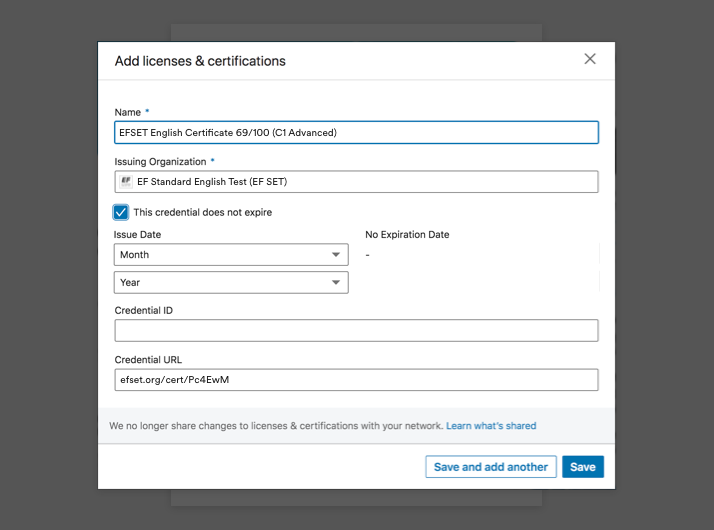The height and width of the screenshot is (530, 714).
Task: Click the EF SET logo icon
Action: (x=126, y=181)
